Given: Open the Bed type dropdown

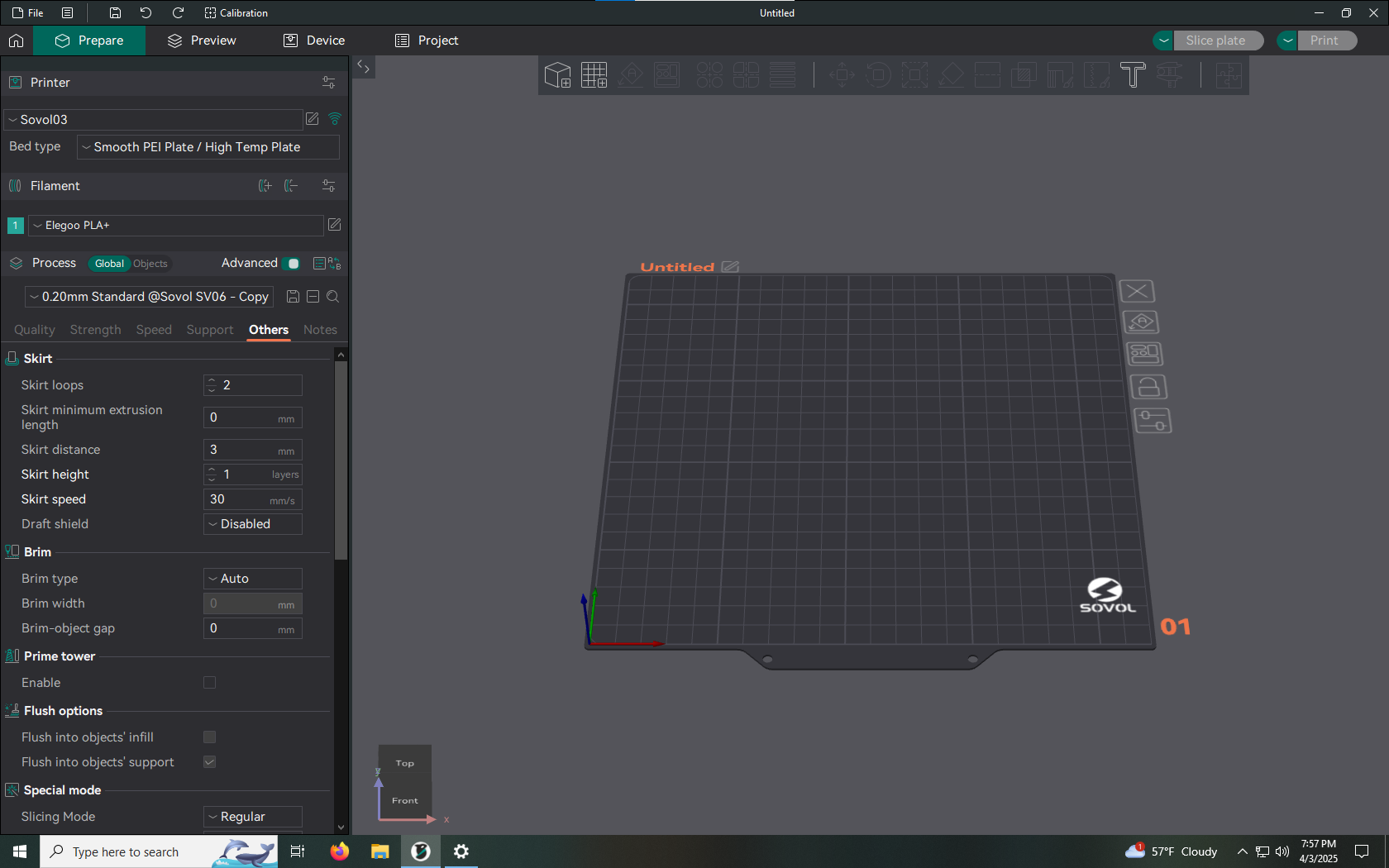Looking at the screenshot, I should click(x=208, y=147).
